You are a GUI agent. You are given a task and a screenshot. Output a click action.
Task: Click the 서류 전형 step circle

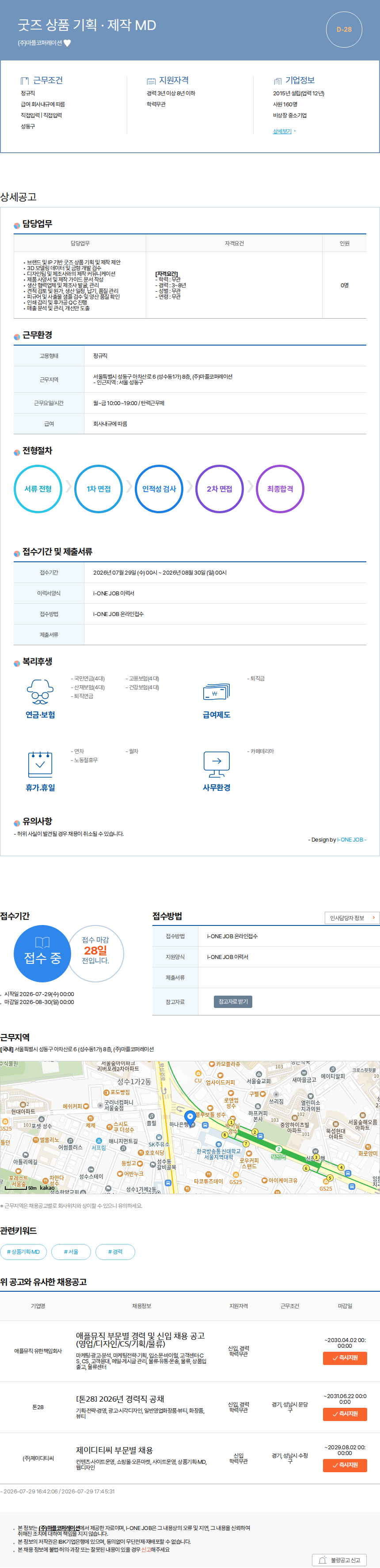pyautogui.click(x=38, y=489)
